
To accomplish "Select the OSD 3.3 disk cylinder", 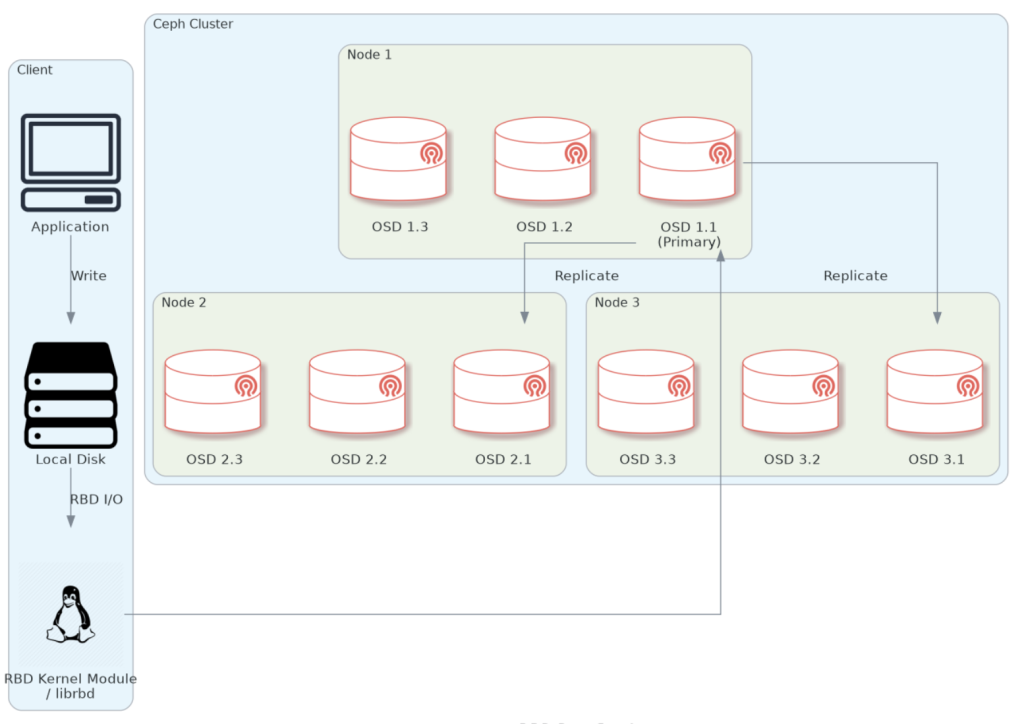I will (x=646, y=392).
